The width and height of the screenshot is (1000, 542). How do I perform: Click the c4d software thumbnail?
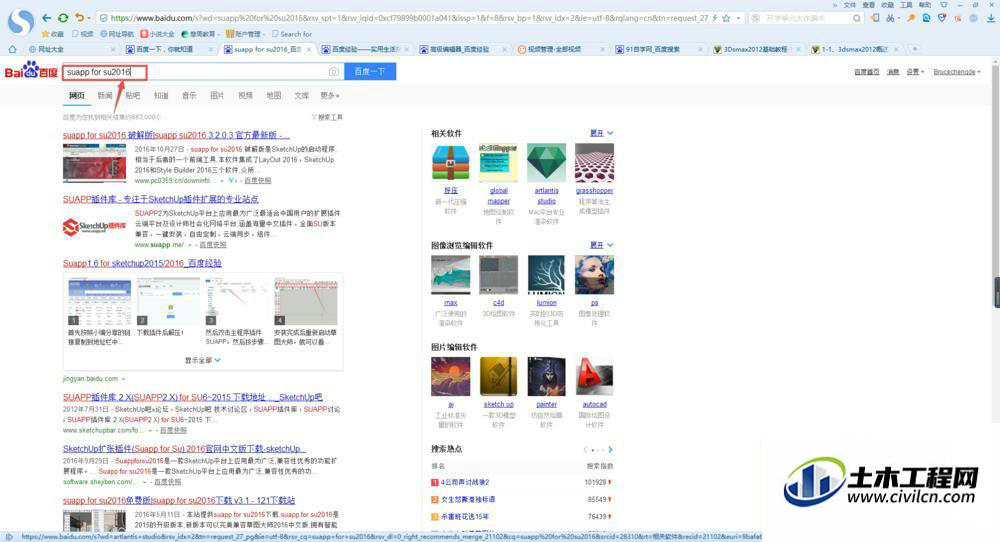click(498, 275)
